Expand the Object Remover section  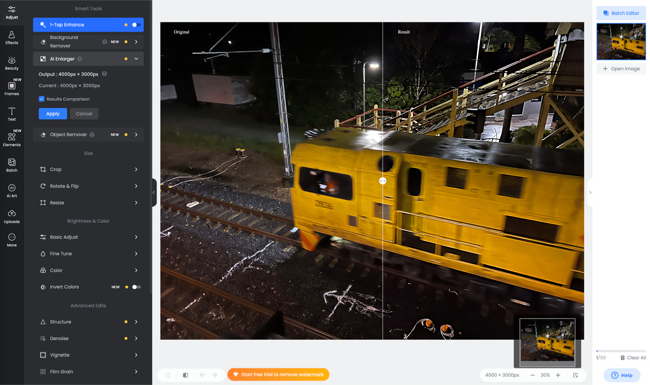pyautogui.click(x=136, y=135)
